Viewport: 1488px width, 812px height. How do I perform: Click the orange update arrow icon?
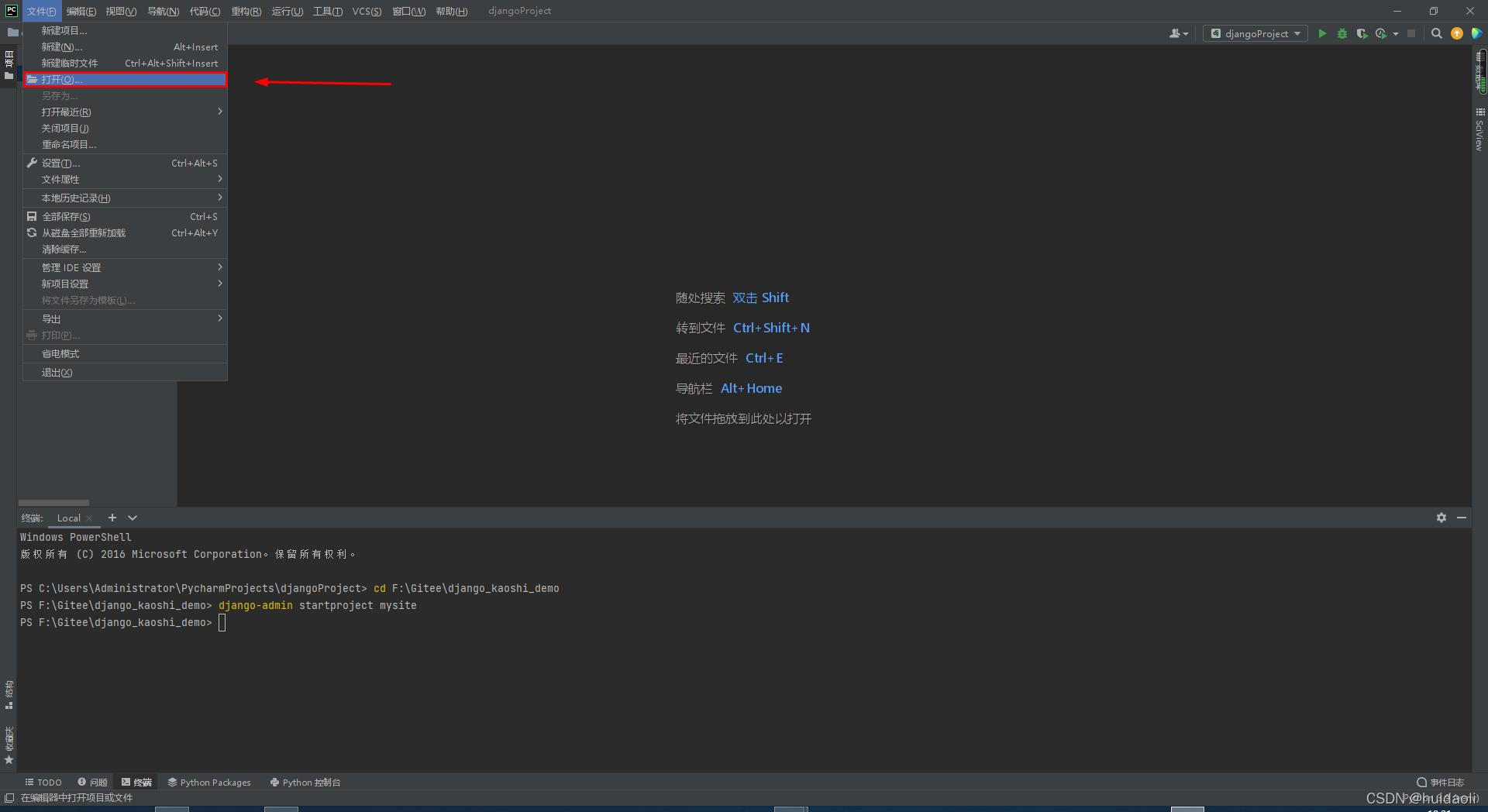click(x=1457, y=33)
